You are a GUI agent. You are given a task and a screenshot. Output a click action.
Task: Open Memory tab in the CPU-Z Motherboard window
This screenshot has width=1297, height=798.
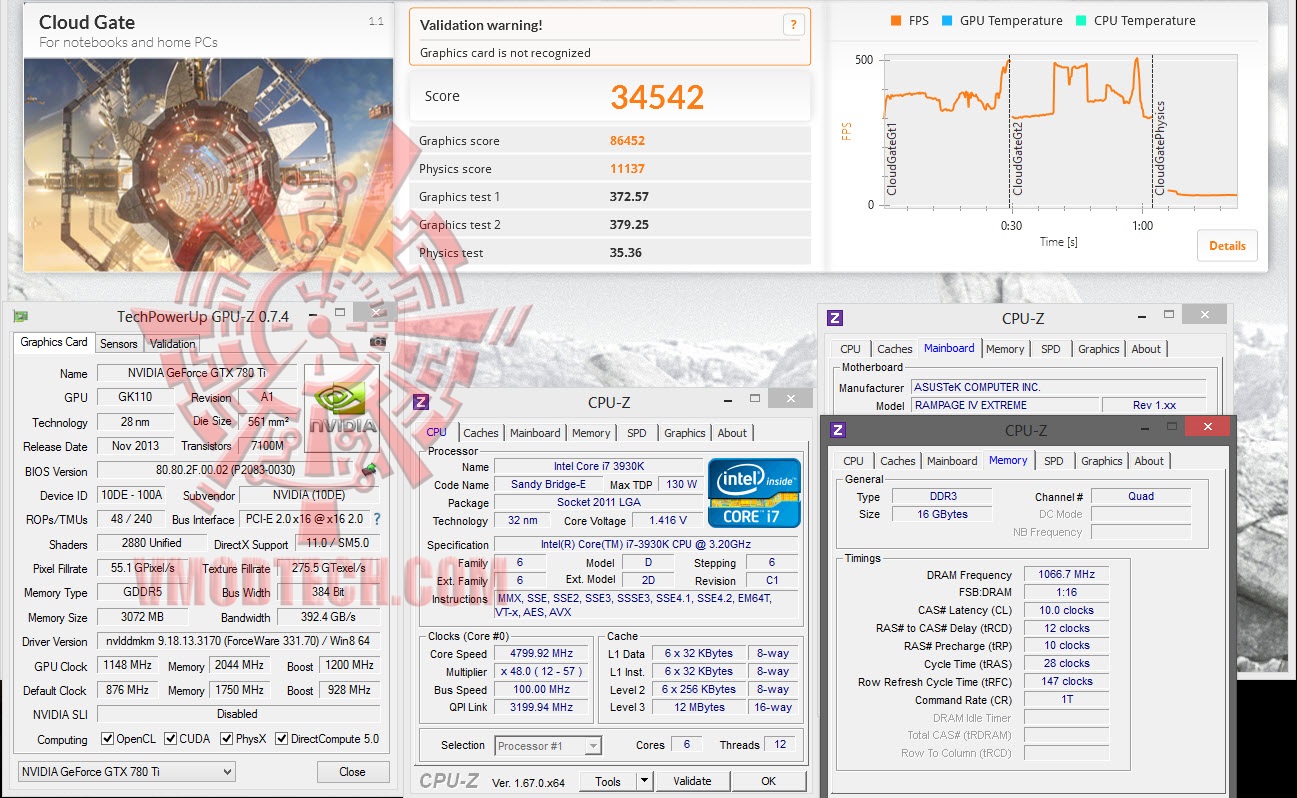tap(1005, 349)
